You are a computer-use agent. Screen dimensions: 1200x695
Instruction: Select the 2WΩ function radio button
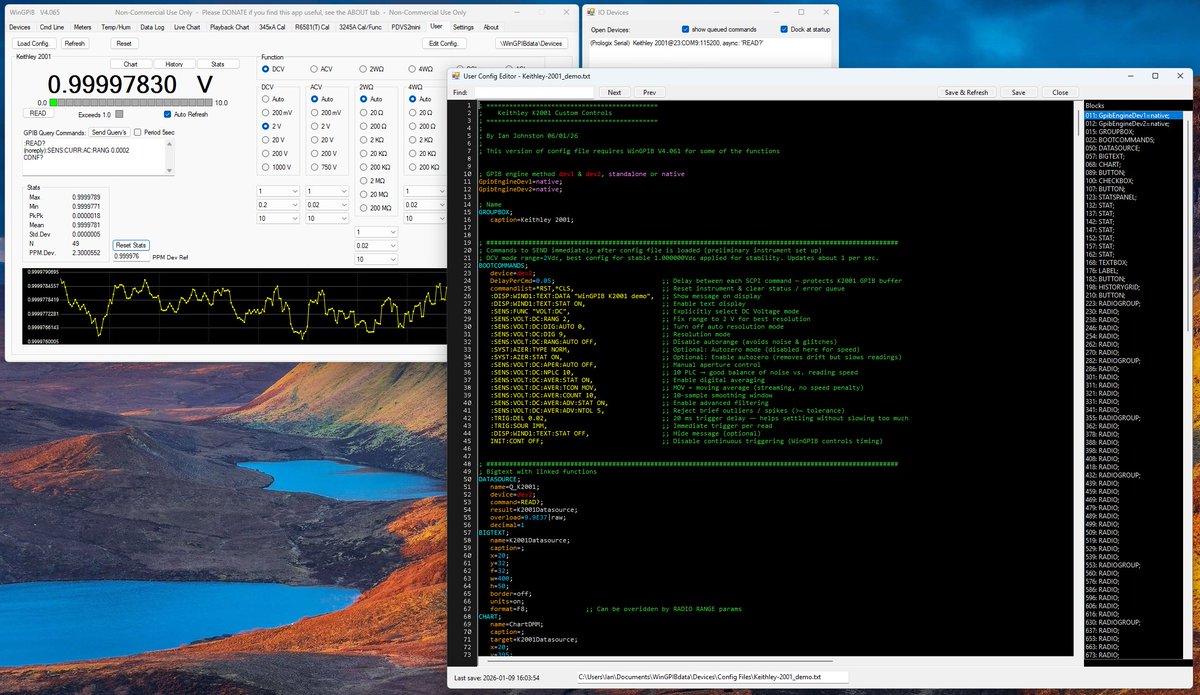(x=363, y=69)
